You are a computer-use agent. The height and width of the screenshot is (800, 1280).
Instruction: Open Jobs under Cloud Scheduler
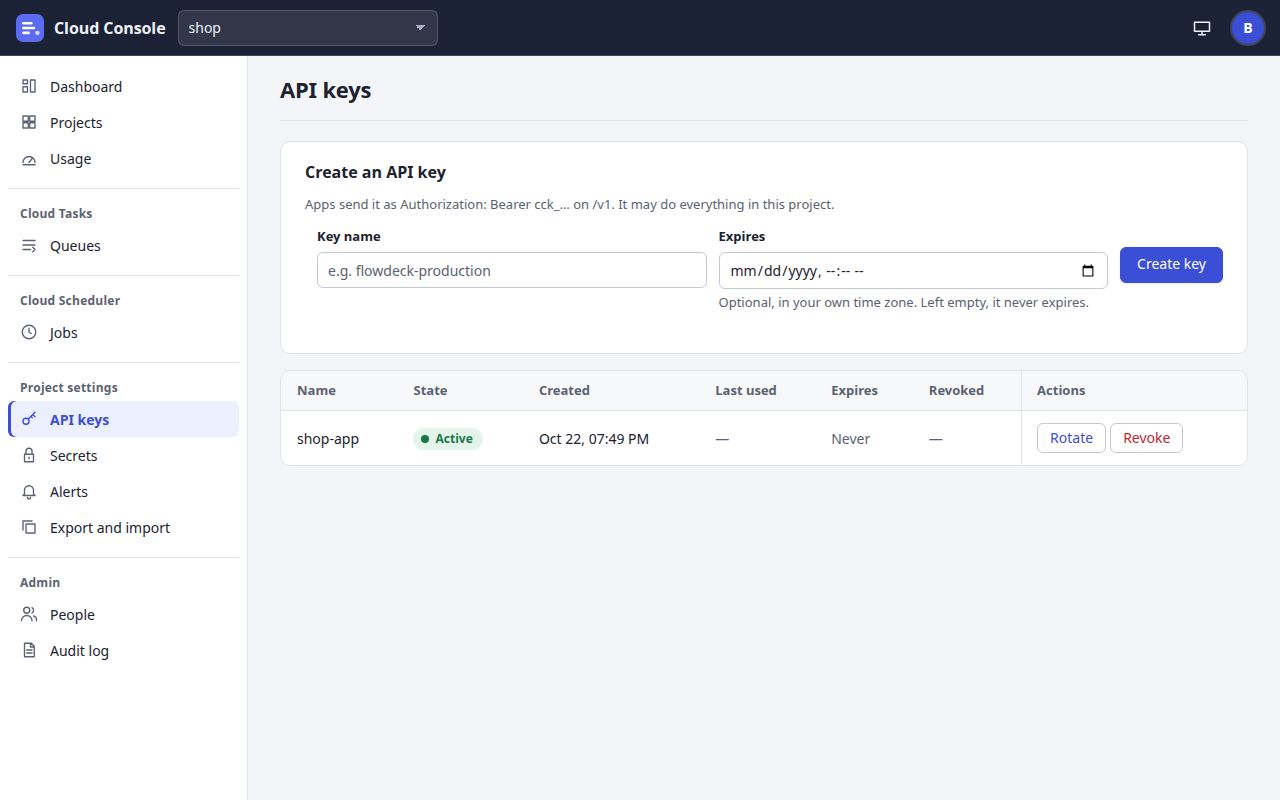[x=123, y=333]
